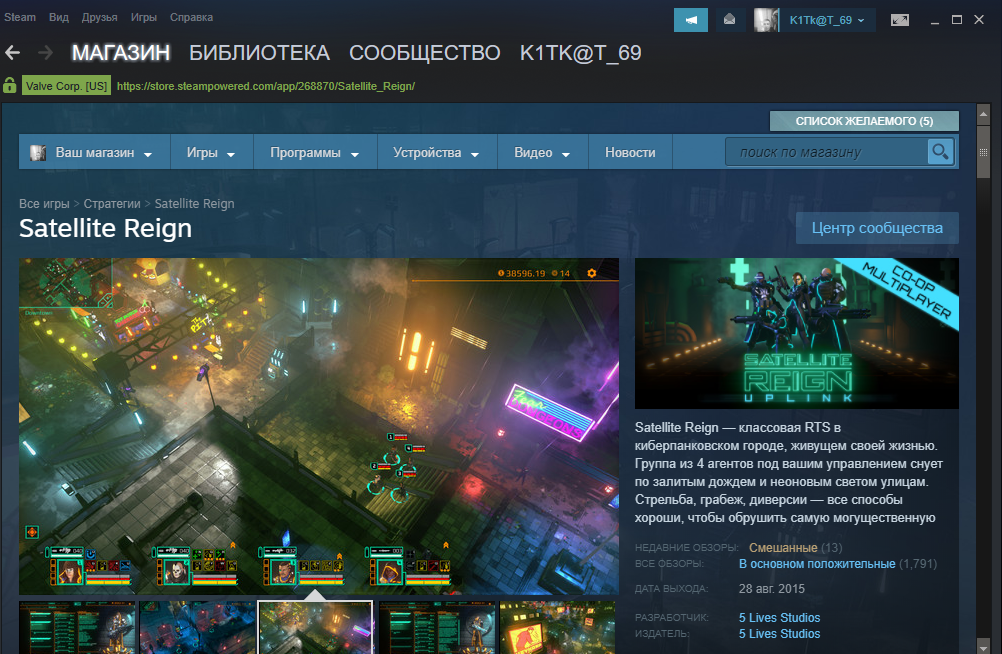This screenshot has height=654, width=1002.
Task: Switch to the СООБЩЕСТВО tab
Action: [424, 52]
